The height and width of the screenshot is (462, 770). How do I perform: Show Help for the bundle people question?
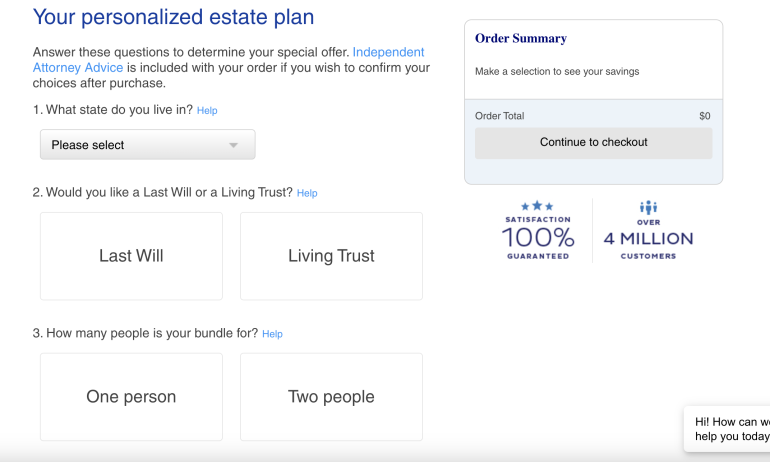(x=272, y=334)
